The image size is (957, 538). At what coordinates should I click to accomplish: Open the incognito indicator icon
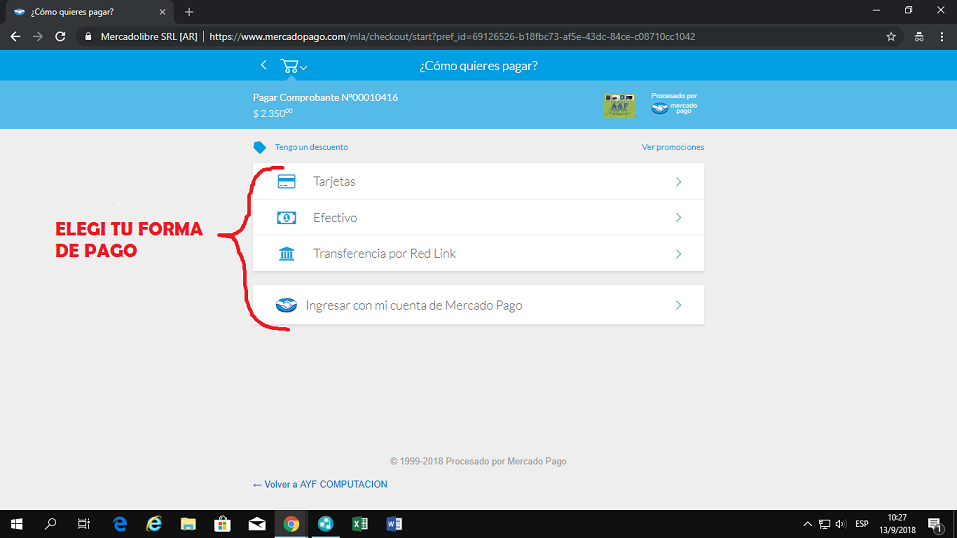click(x=919, y=37)
